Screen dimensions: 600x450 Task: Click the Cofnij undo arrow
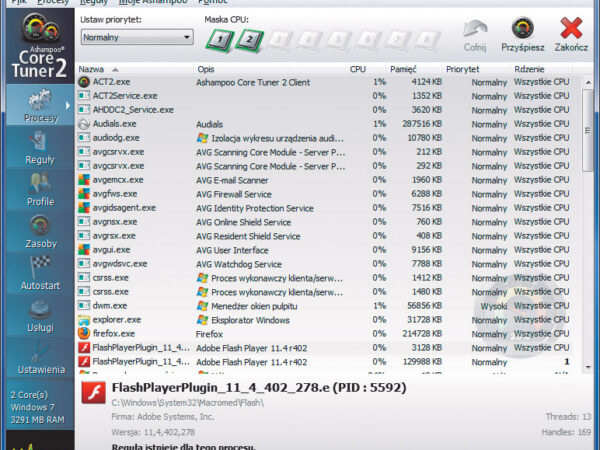(475, 35)
